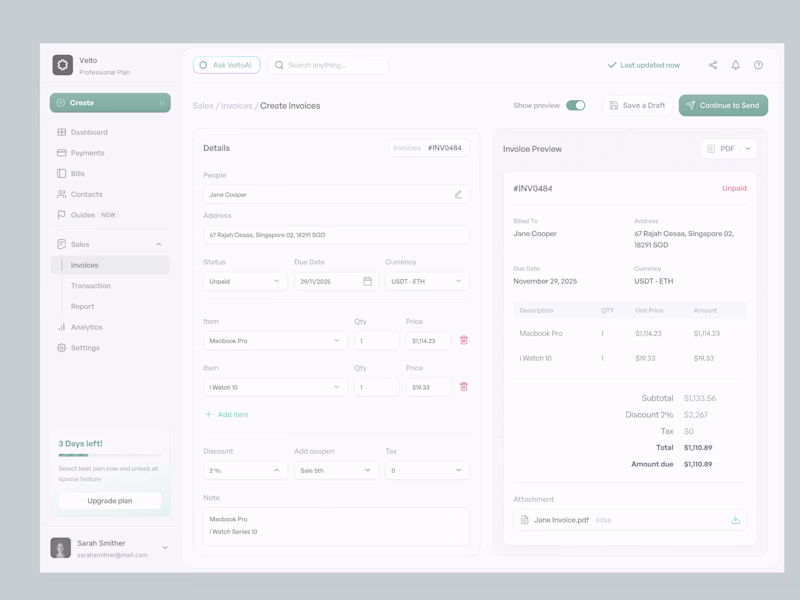Open the Status Unpaid dropdown

pos(245,281)
